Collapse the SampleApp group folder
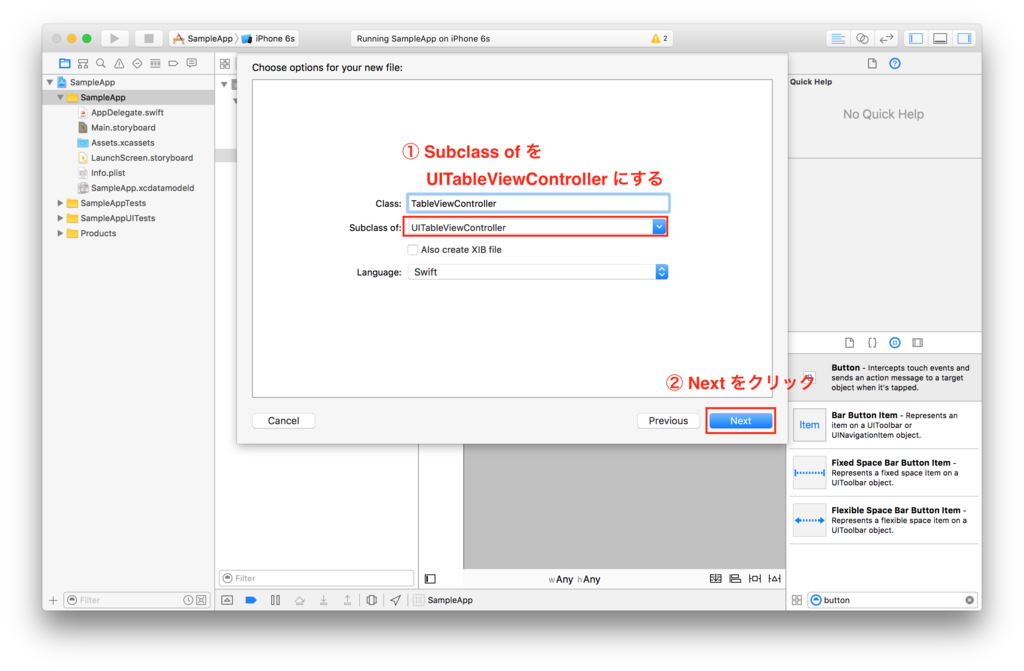This screenshot has height=671, width=1024. point(61,97)
